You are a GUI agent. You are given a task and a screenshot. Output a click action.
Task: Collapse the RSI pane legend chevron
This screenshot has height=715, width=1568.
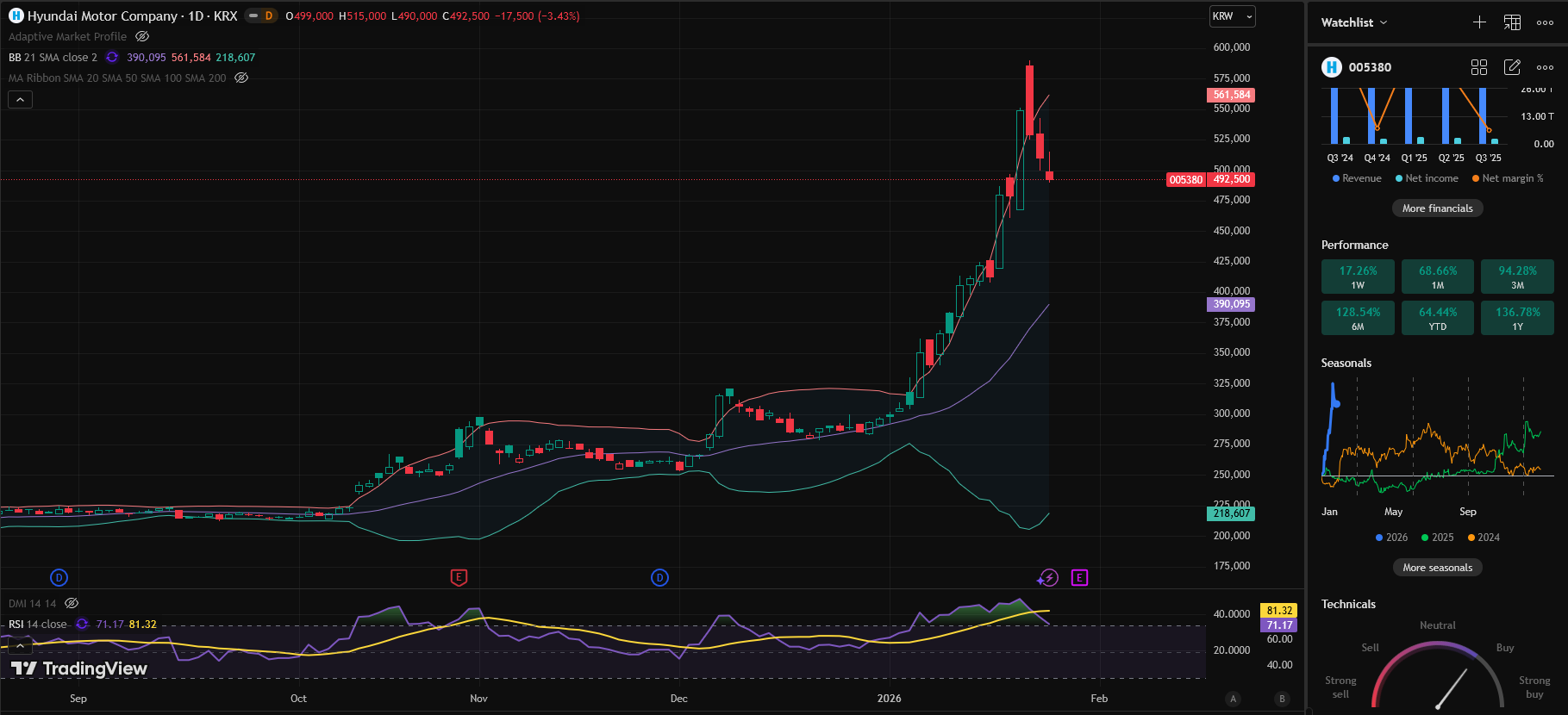pyautogui.click(x=20, y=645)
